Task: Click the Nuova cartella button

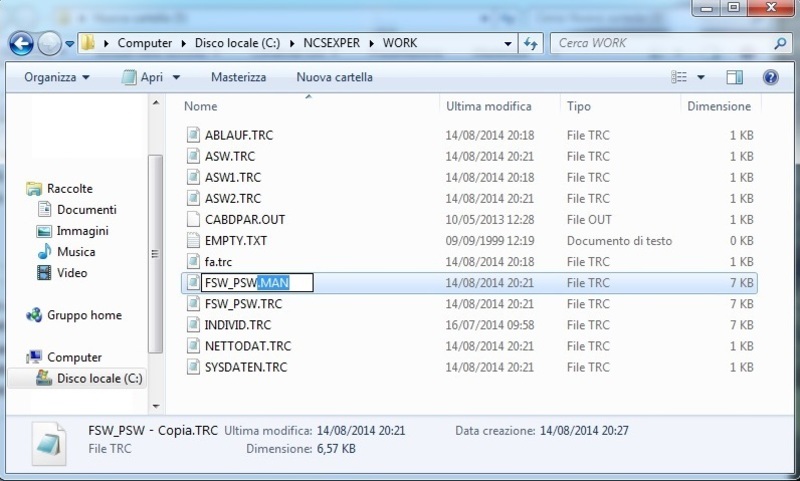Action: pos(334,77)
